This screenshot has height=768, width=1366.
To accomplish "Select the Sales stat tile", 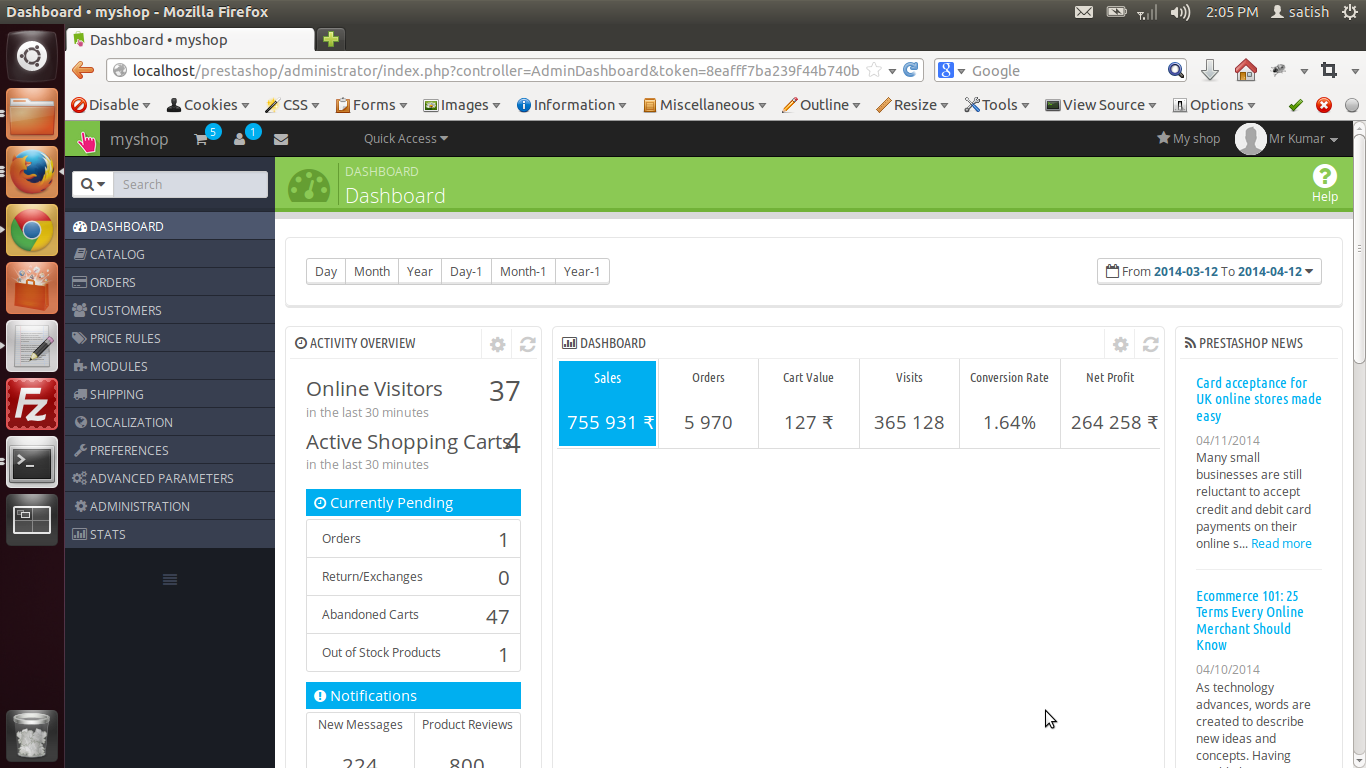I will click(607, 403).
